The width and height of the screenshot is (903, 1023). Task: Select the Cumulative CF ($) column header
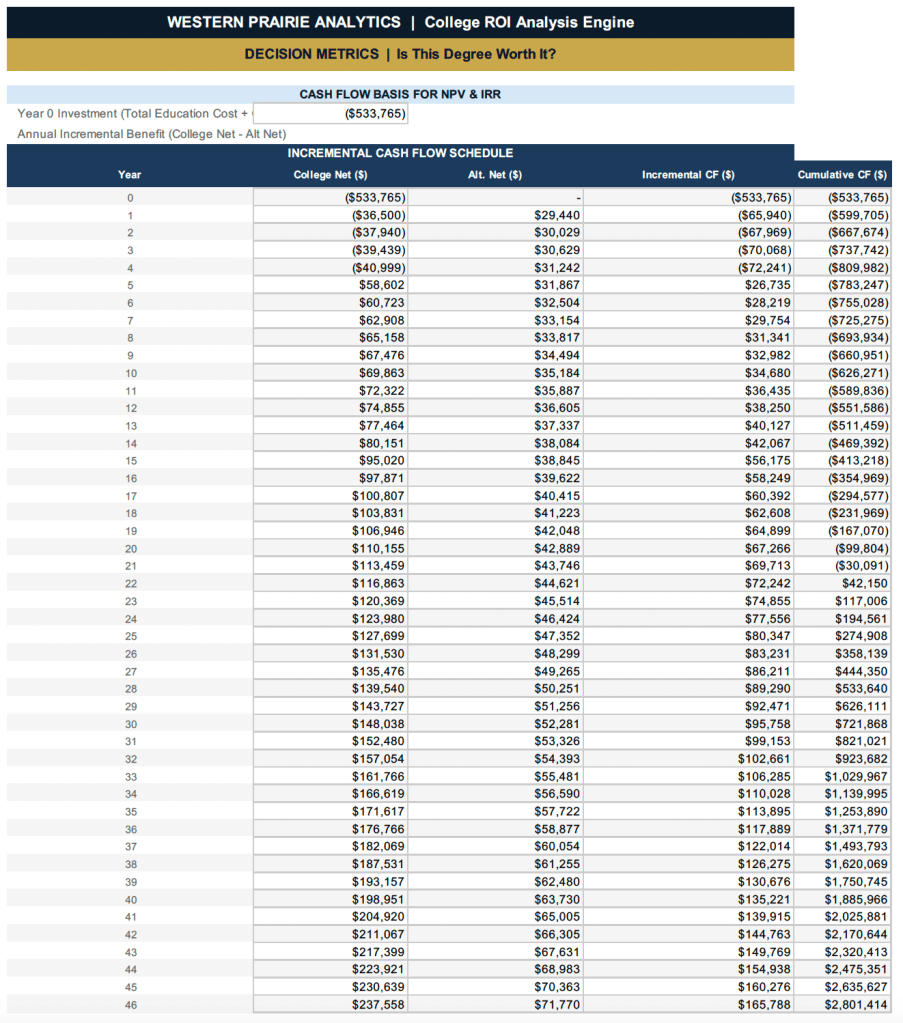pyautogui.click(x=842, y=175)
